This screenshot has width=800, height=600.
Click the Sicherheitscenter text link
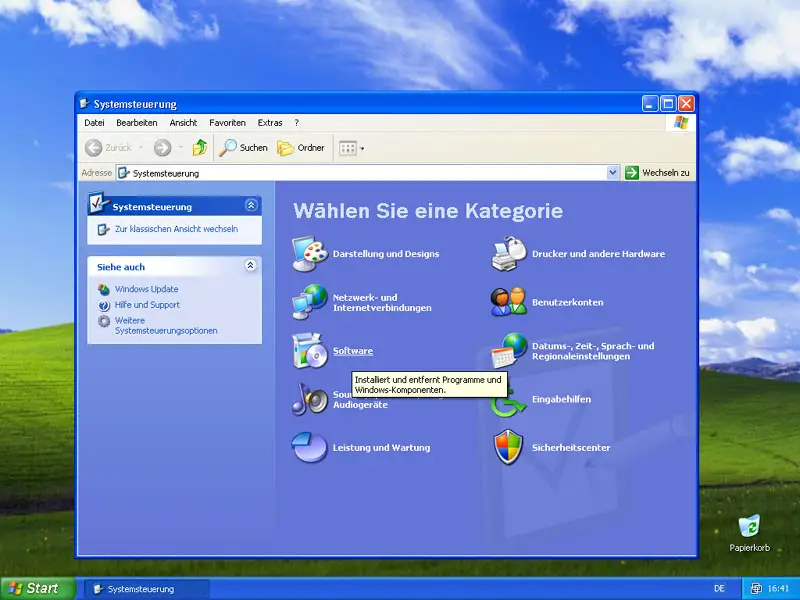pos(571,448)
